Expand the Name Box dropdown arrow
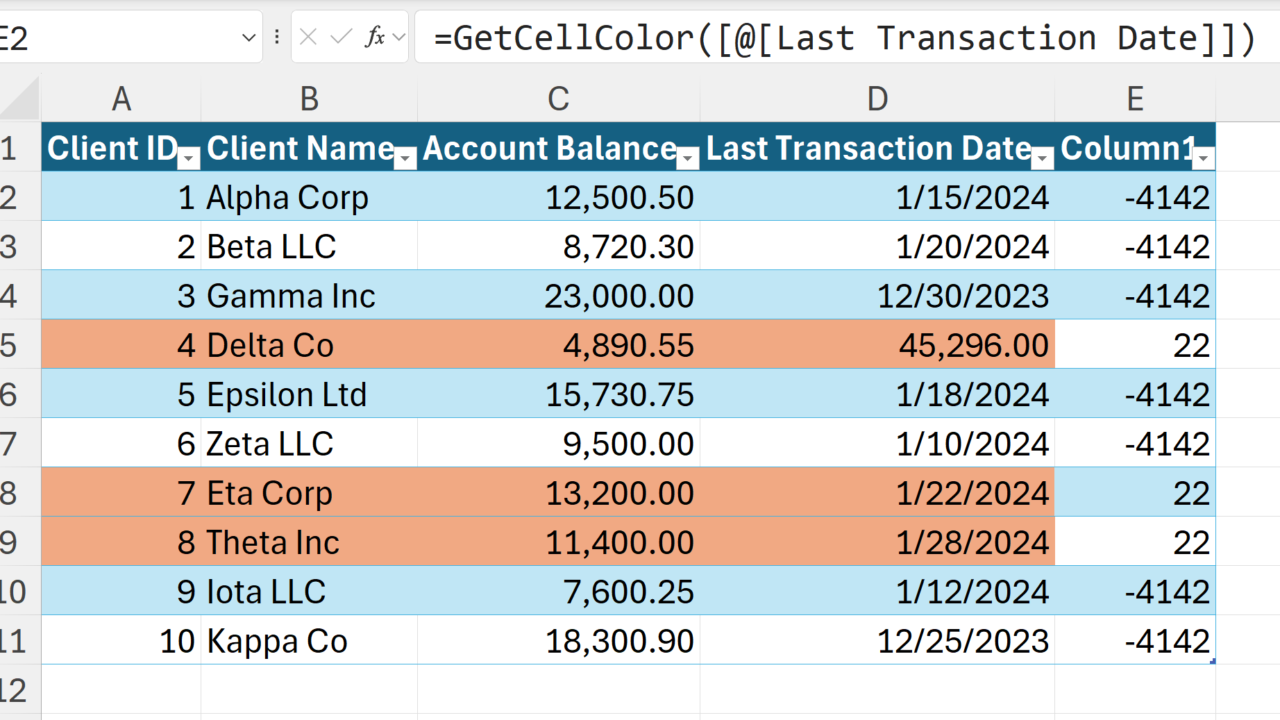1280x720 pixels. tap(248, 38)
